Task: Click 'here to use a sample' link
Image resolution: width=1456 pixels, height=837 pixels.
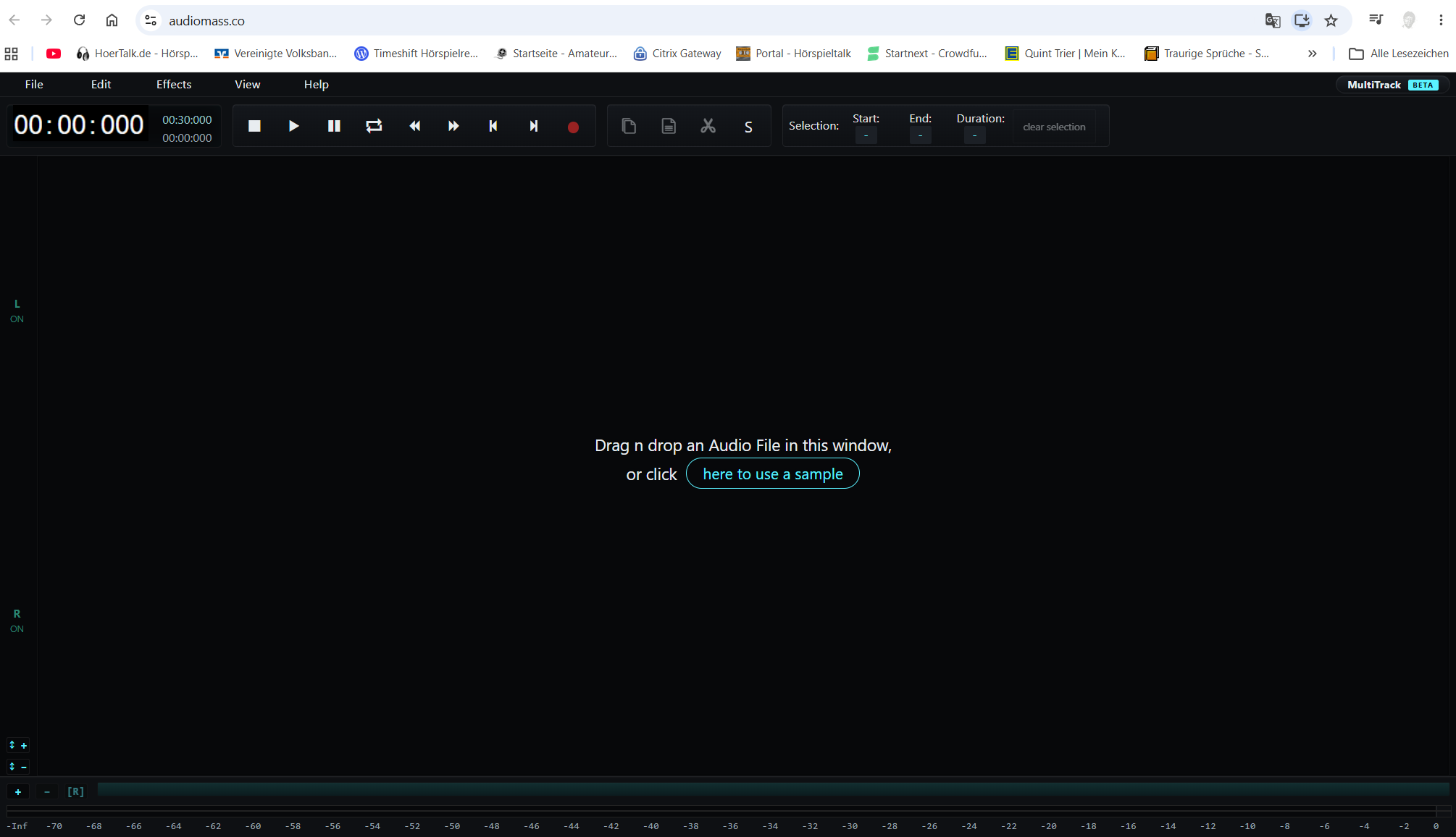Action: point(773,474)
